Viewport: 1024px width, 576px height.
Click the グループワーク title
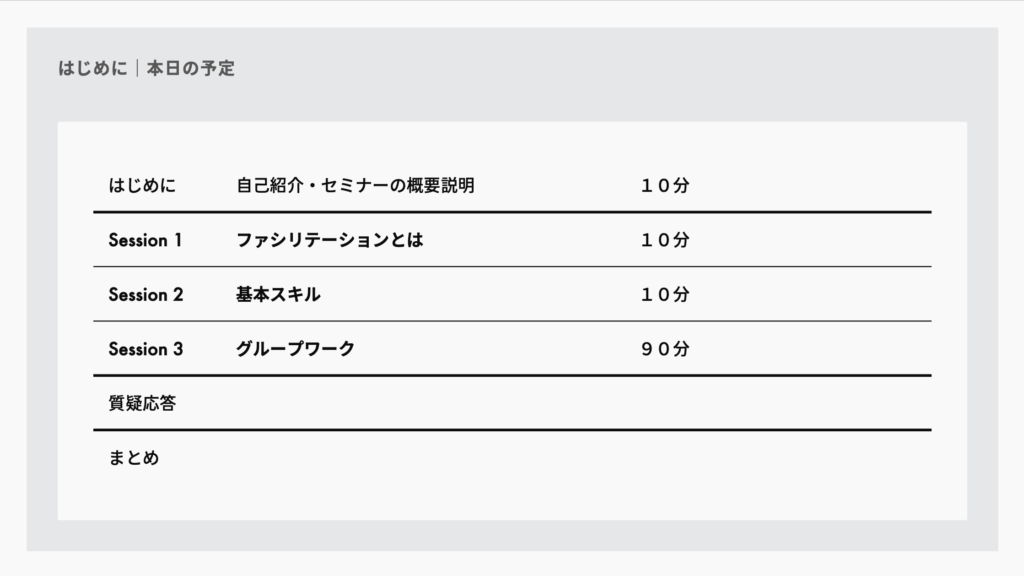click(295, 349)
